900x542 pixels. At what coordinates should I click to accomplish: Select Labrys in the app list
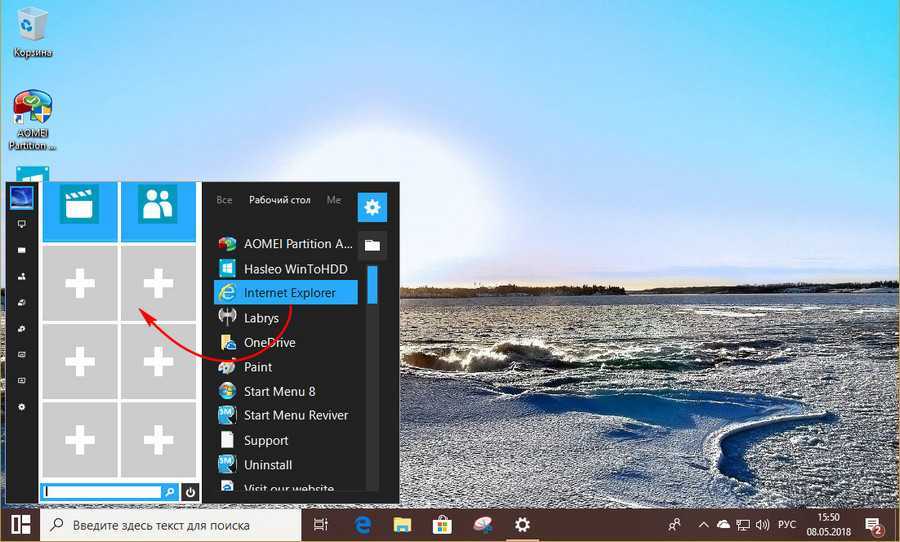(x=262, y=318)
